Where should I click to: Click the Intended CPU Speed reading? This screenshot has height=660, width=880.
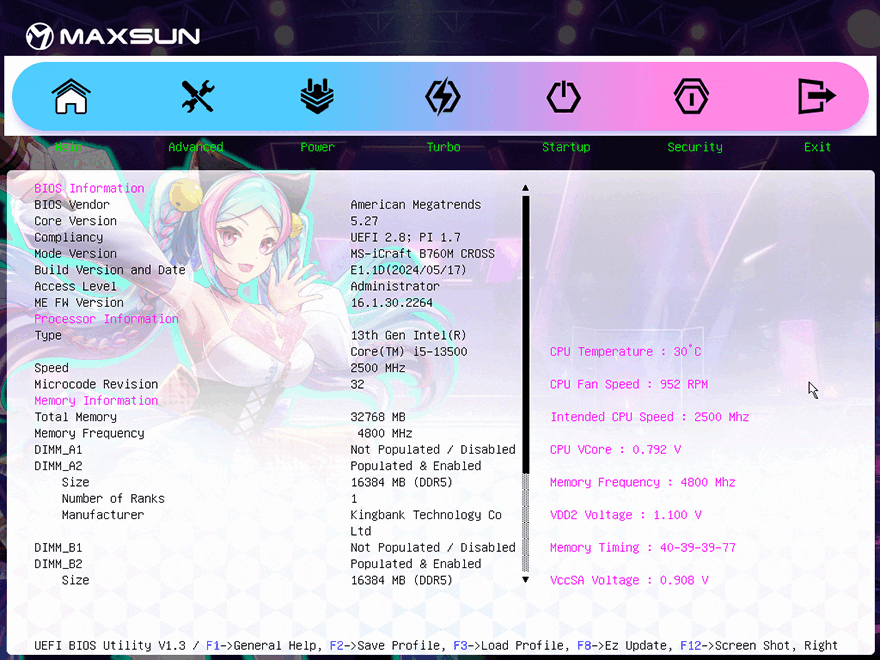[649, 417]
